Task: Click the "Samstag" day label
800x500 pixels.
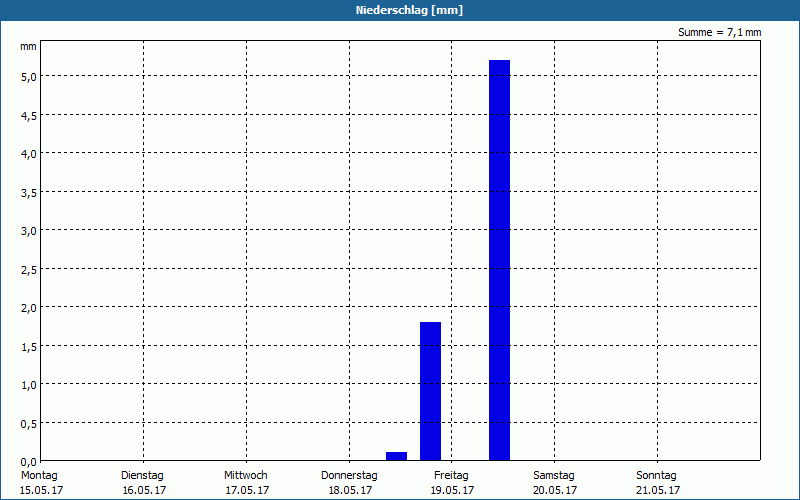Action: 554,475
